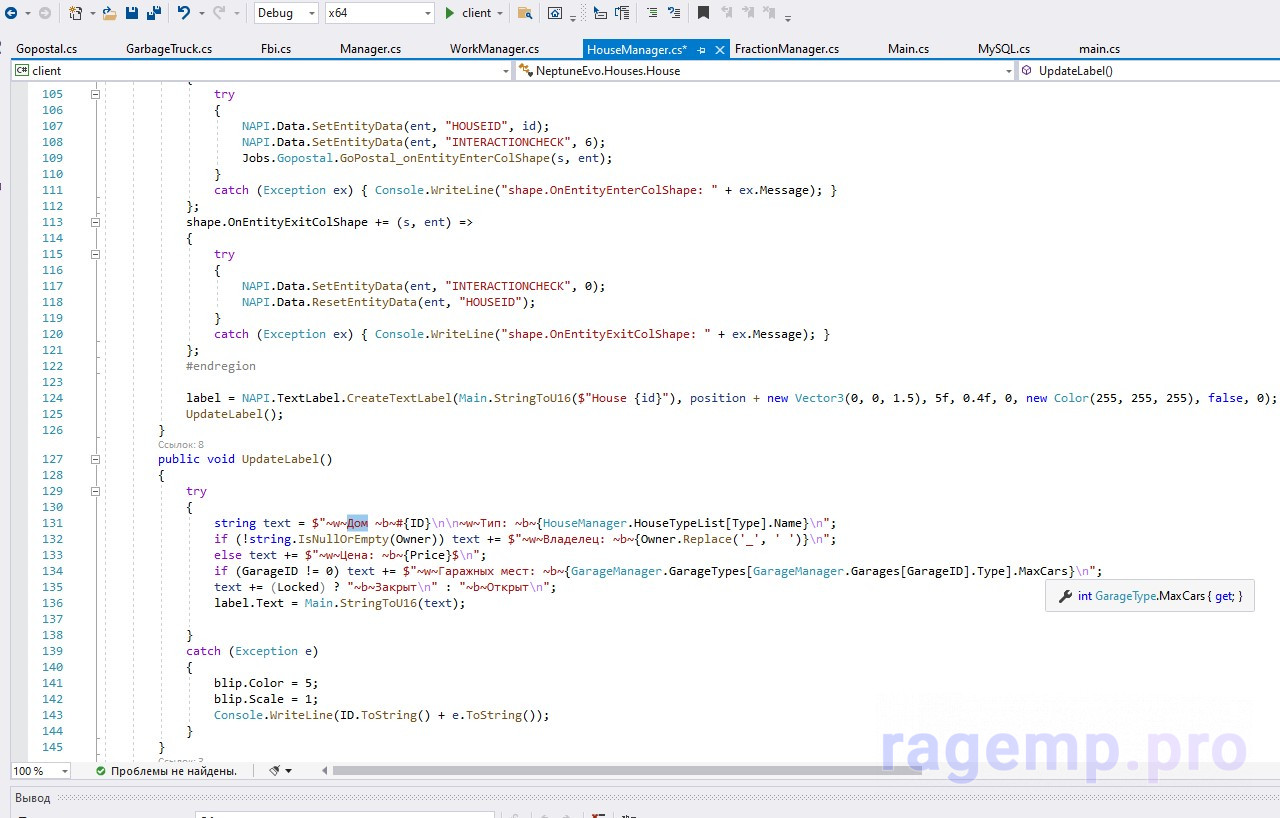Open the x64 platform dropdown
This screenshot has height=818, width=1280.
click(428, 13)
